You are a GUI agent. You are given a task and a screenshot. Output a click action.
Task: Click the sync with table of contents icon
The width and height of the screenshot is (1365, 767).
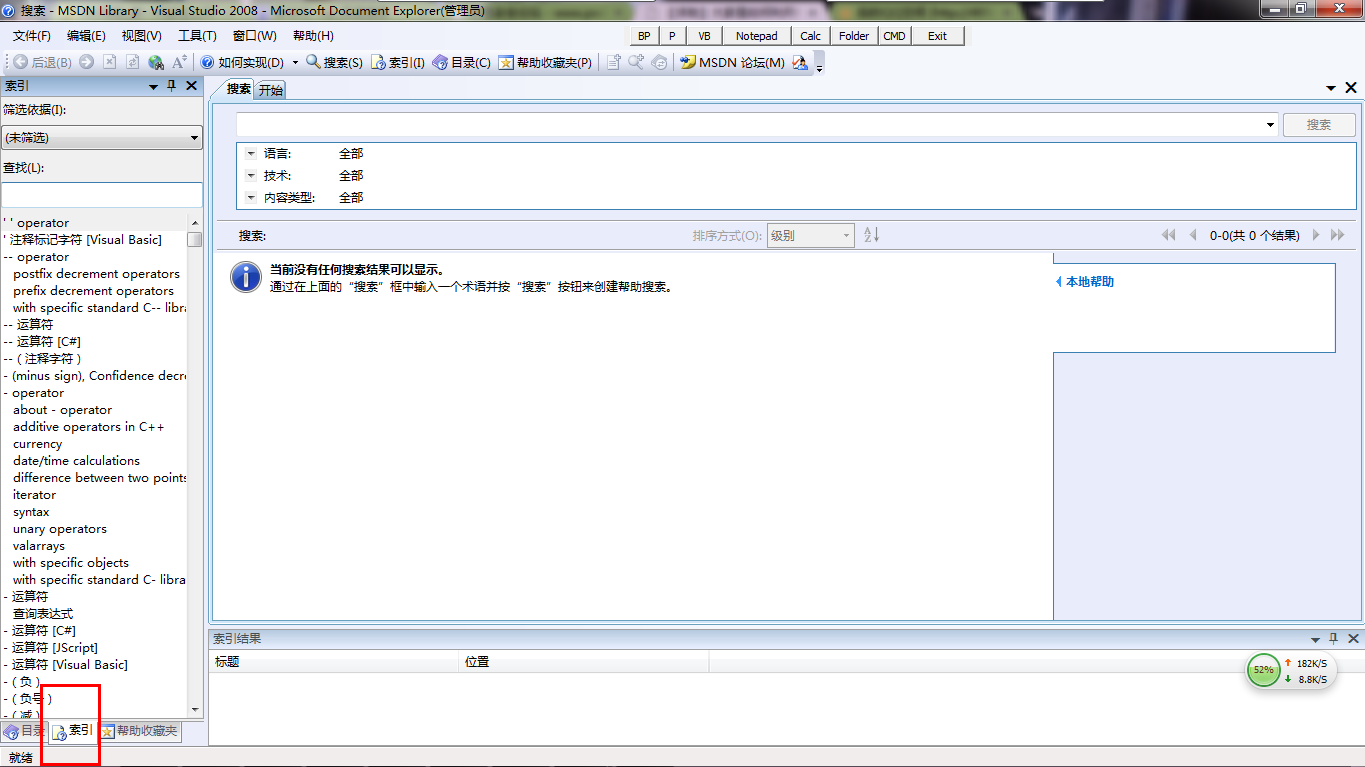[659, 62]
